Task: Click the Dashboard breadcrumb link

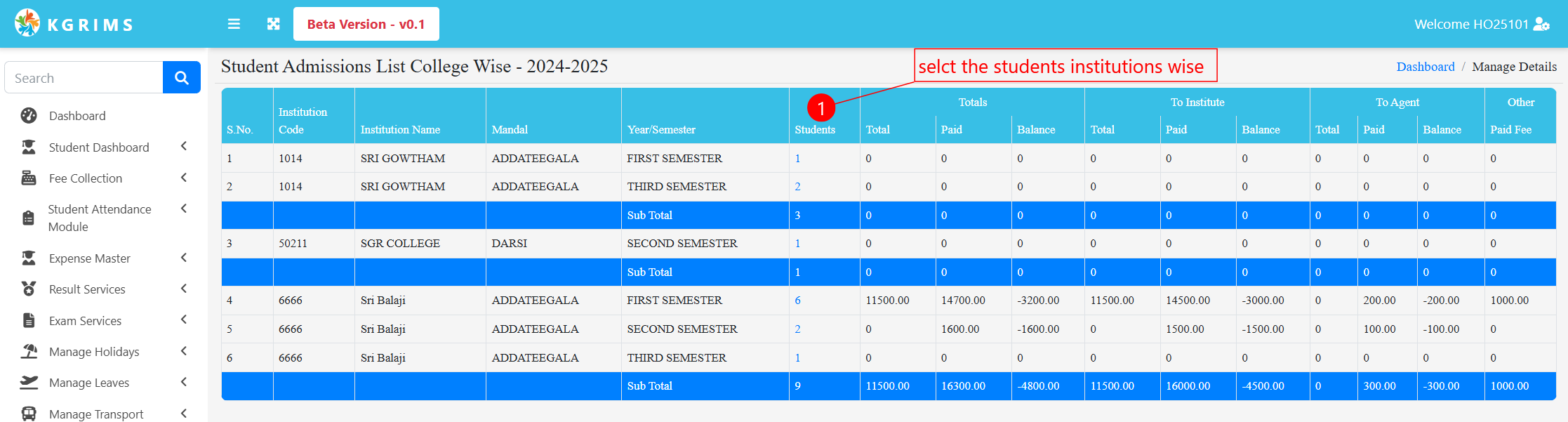Action: (1425, 67)
